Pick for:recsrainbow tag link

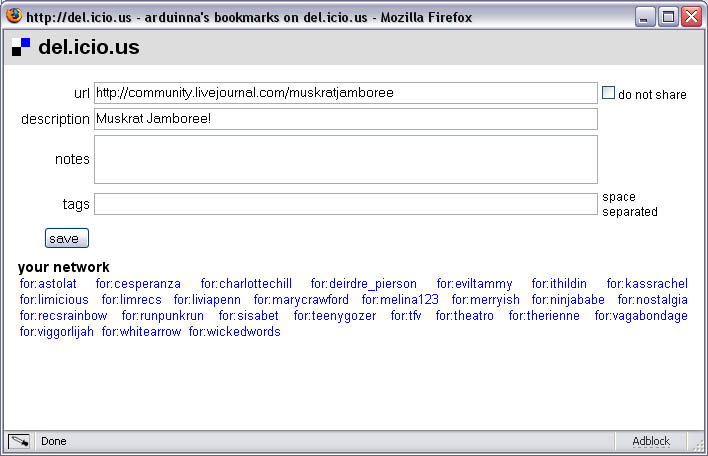click(63, 316)
